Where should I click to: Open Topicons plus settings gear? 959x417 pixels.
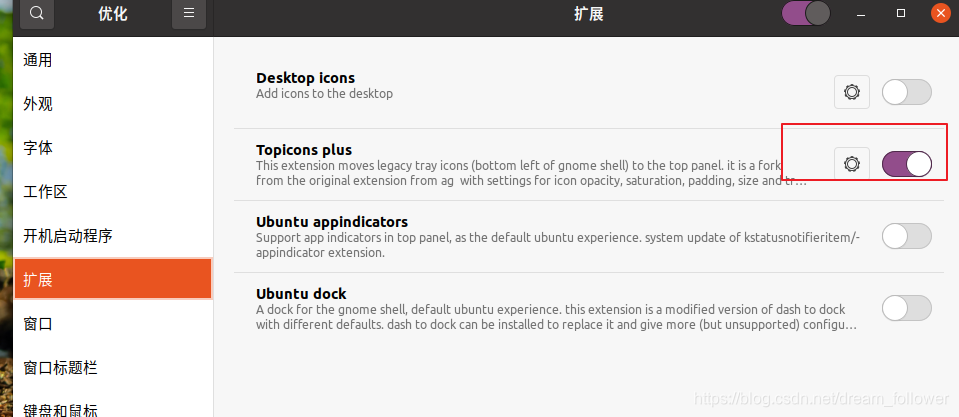pos(852,164)
